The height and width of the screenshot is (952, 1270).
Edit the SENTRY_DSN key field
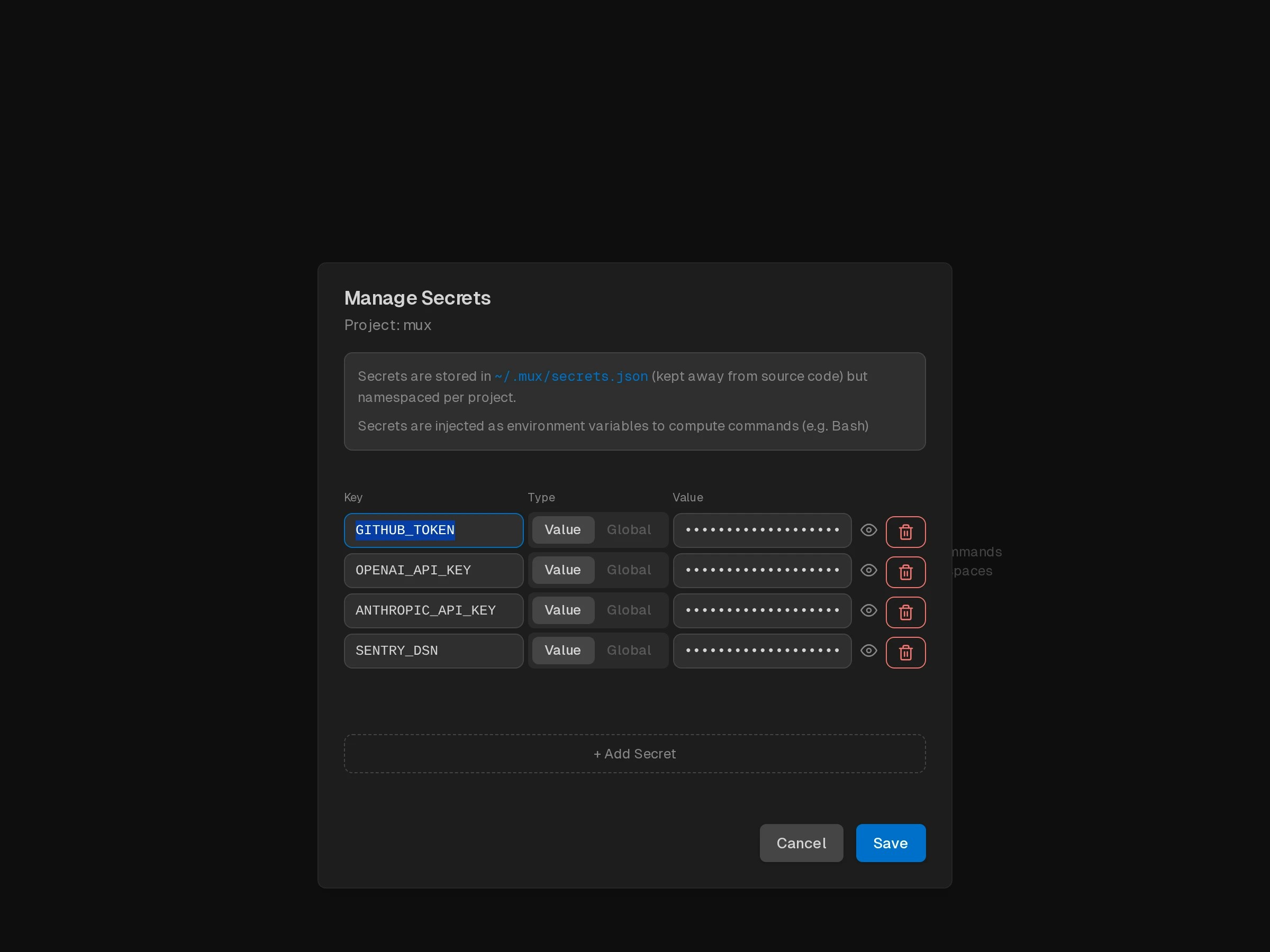tap(433, 651)
